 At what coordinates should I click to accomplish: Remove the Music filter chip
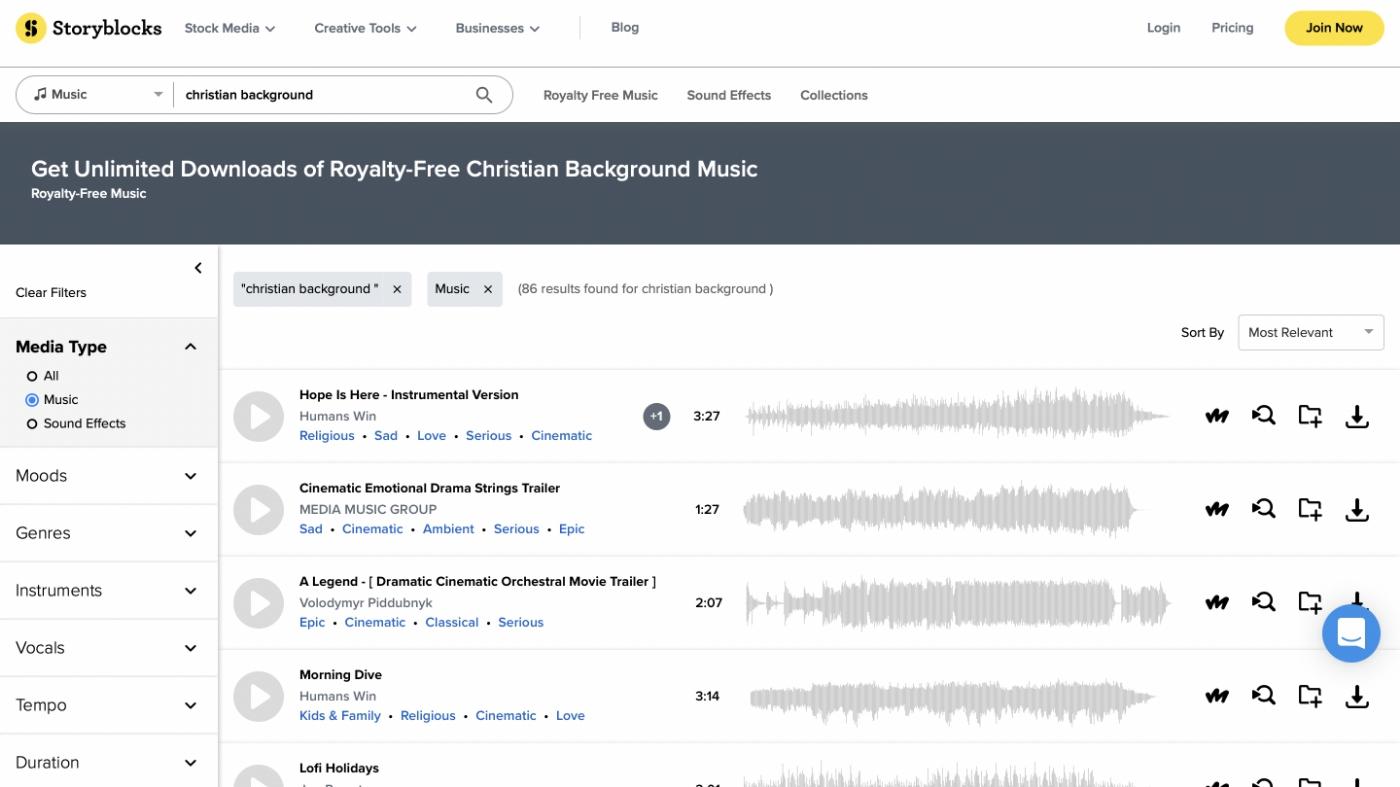click(488, 289)
